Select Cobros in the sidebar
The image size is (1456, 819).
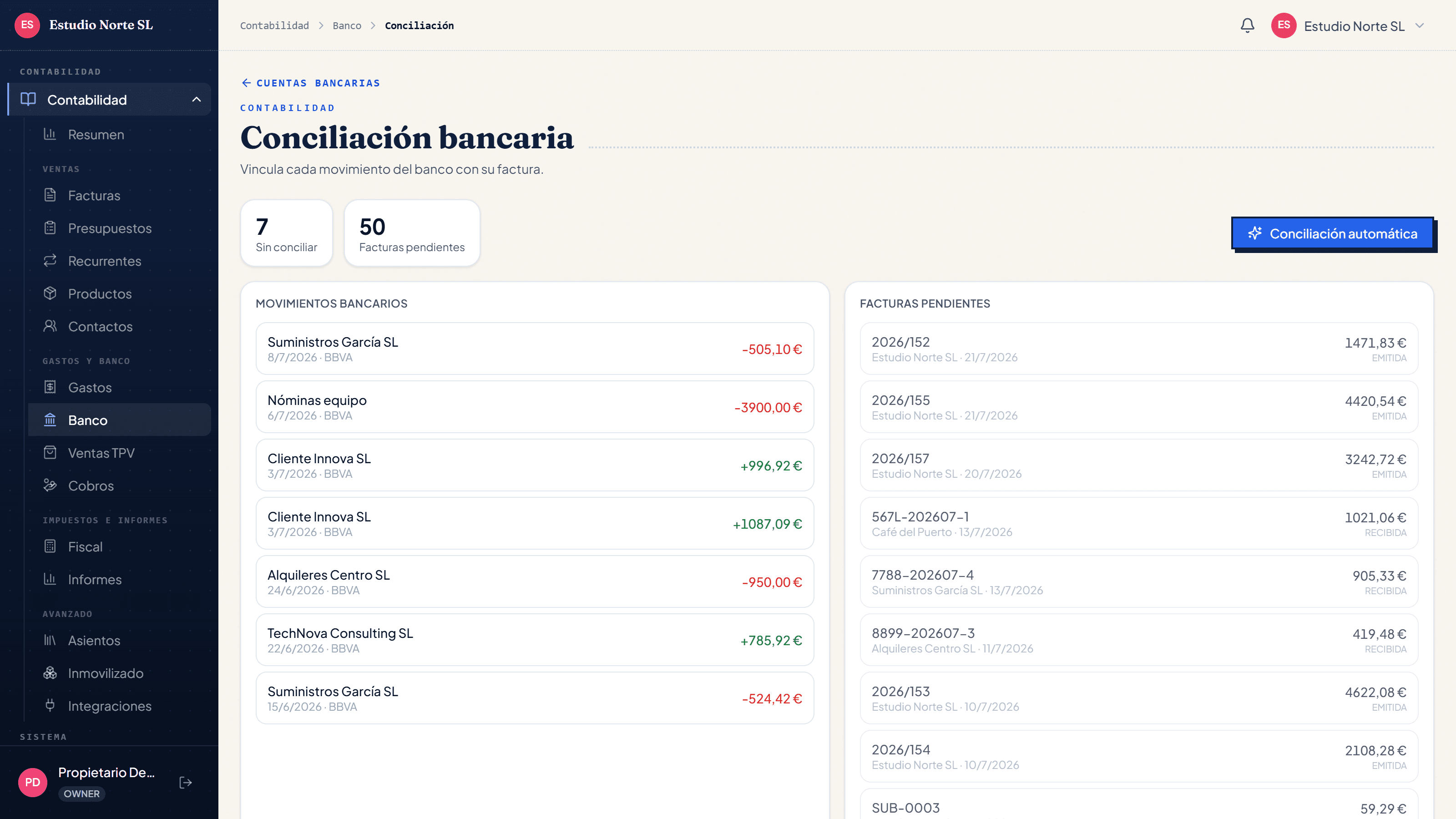tap(119, 486)
